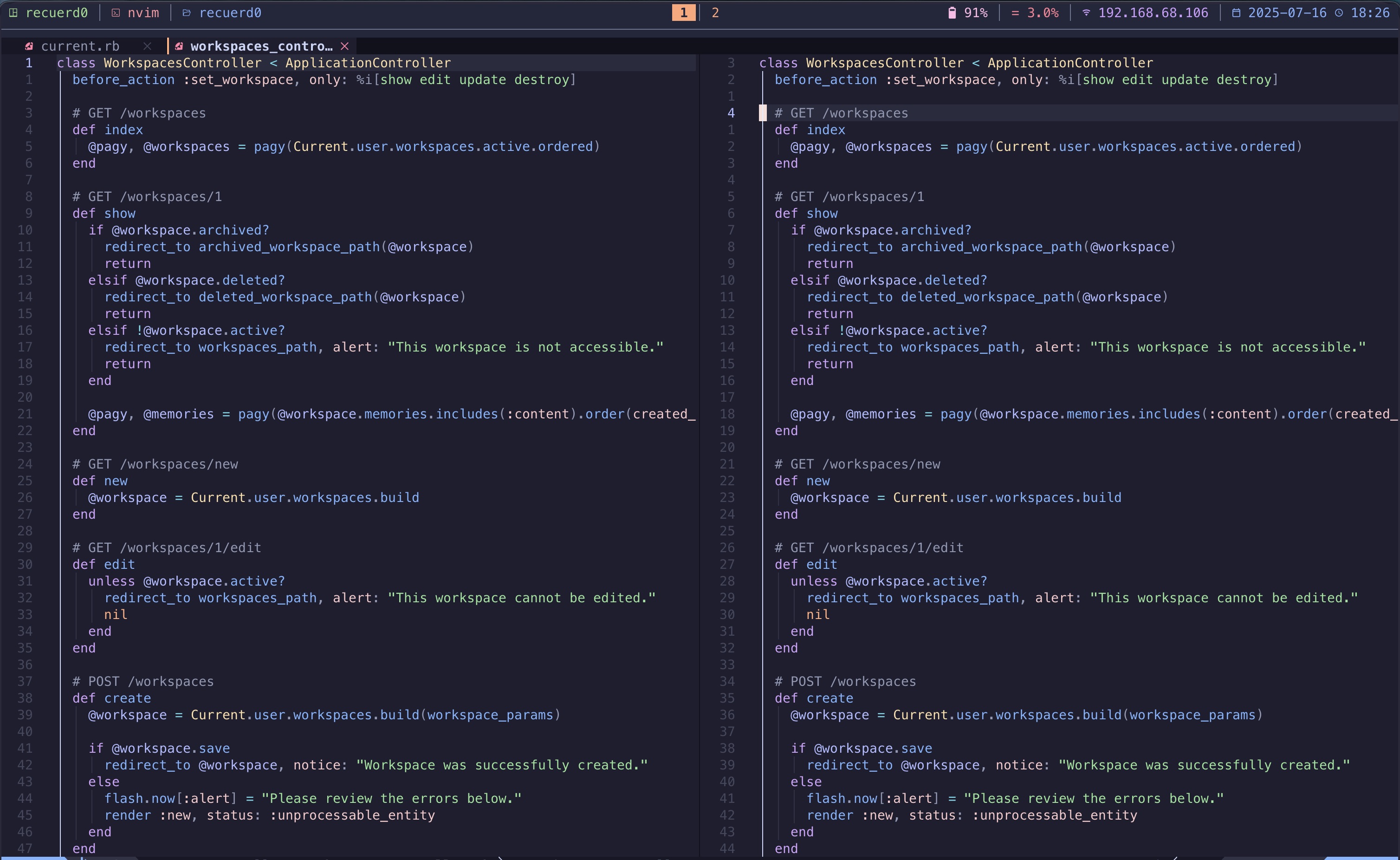Place cursor on def index in left pane
The height and width of the screenshot is (860, 1400).
[x=108, y=129]
